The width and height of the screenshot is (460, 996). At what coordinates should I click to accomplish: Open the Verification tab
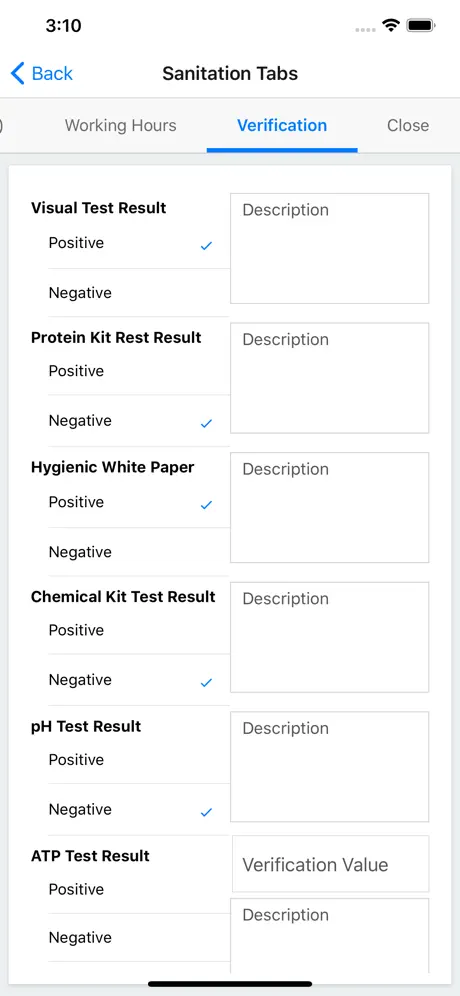point(282,125)
